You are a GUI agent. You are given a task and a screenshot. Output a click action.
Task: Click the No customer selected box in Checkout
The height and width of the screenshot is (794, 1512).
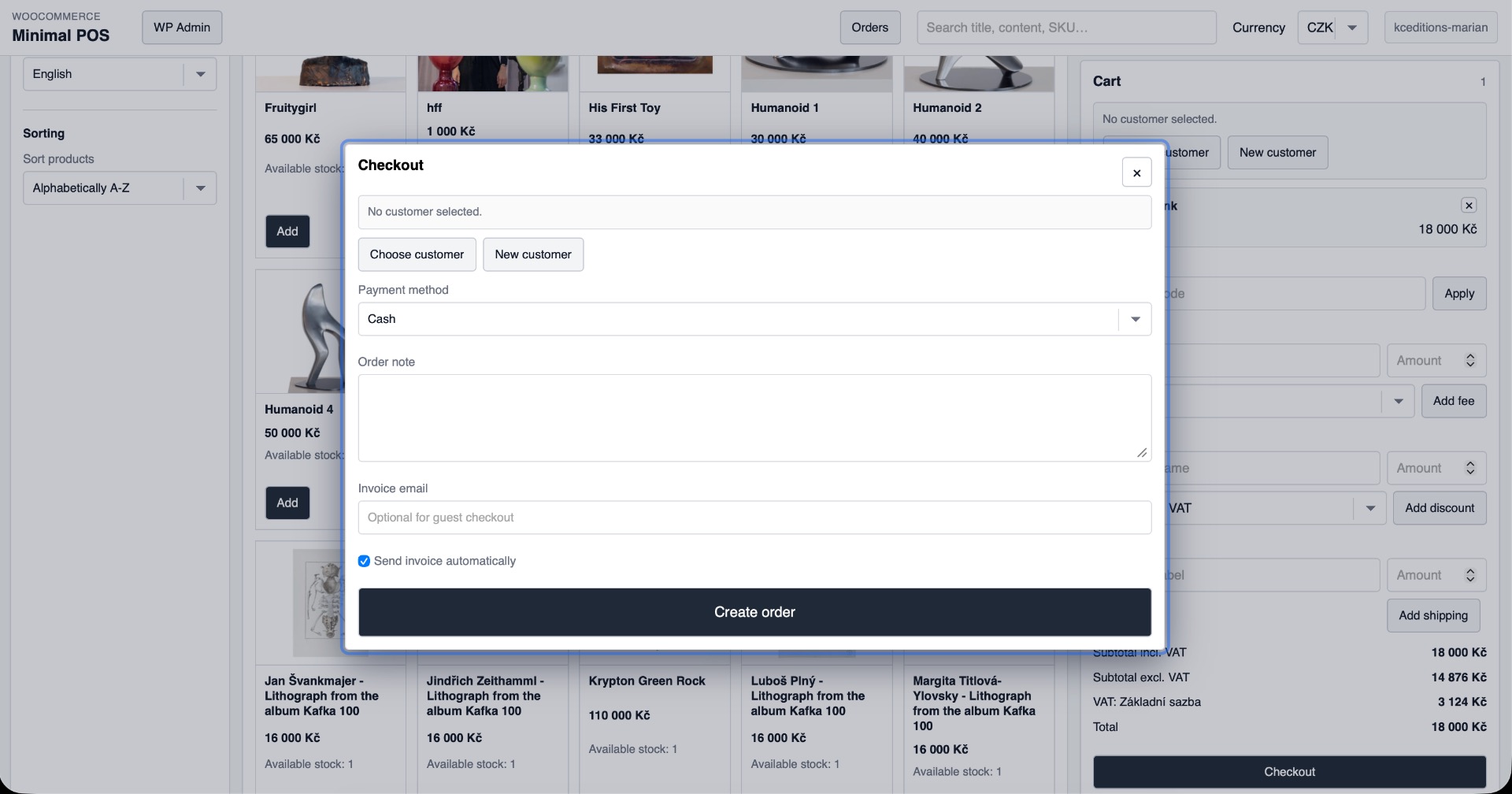coord(754,212)
